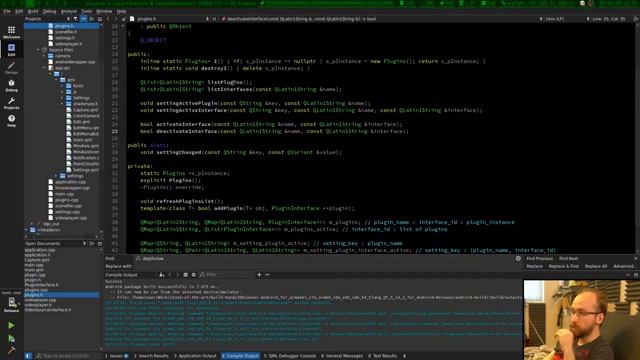Click the Projects tree filter icon
This screenshot has width=640, height=360.
click(76, 19)
